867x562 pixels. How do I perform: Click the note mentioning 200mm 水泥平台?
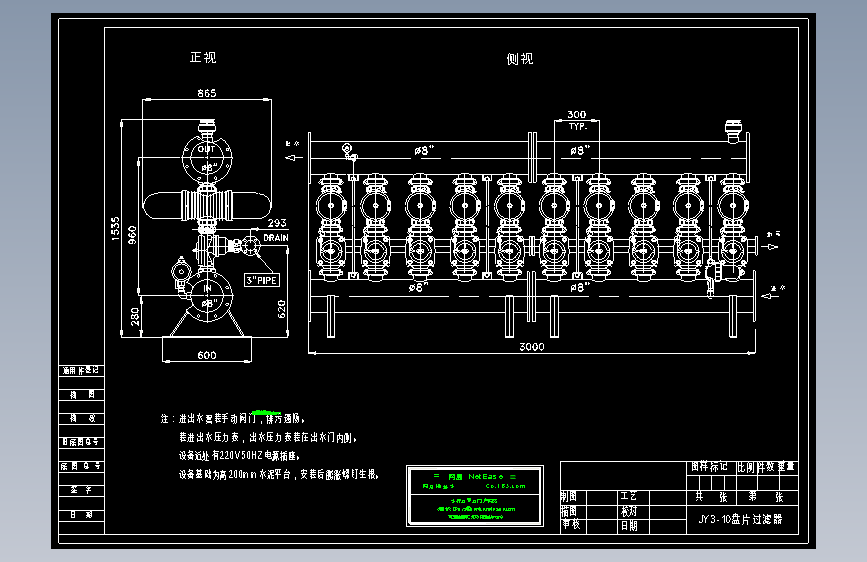(x=279, y=475)
